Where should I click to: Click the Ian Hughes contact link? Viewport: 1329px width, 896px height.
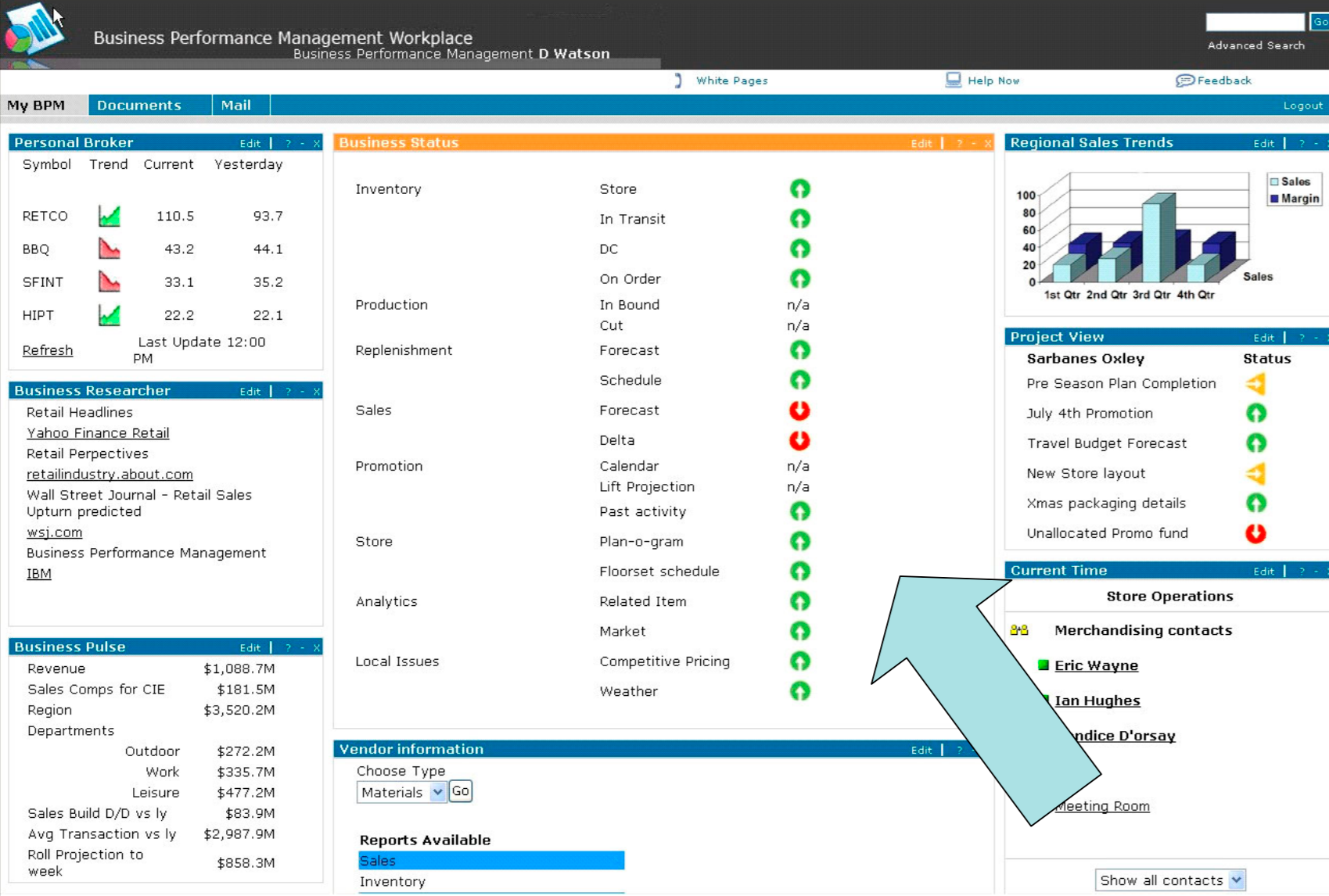[x=1097, y=701]
